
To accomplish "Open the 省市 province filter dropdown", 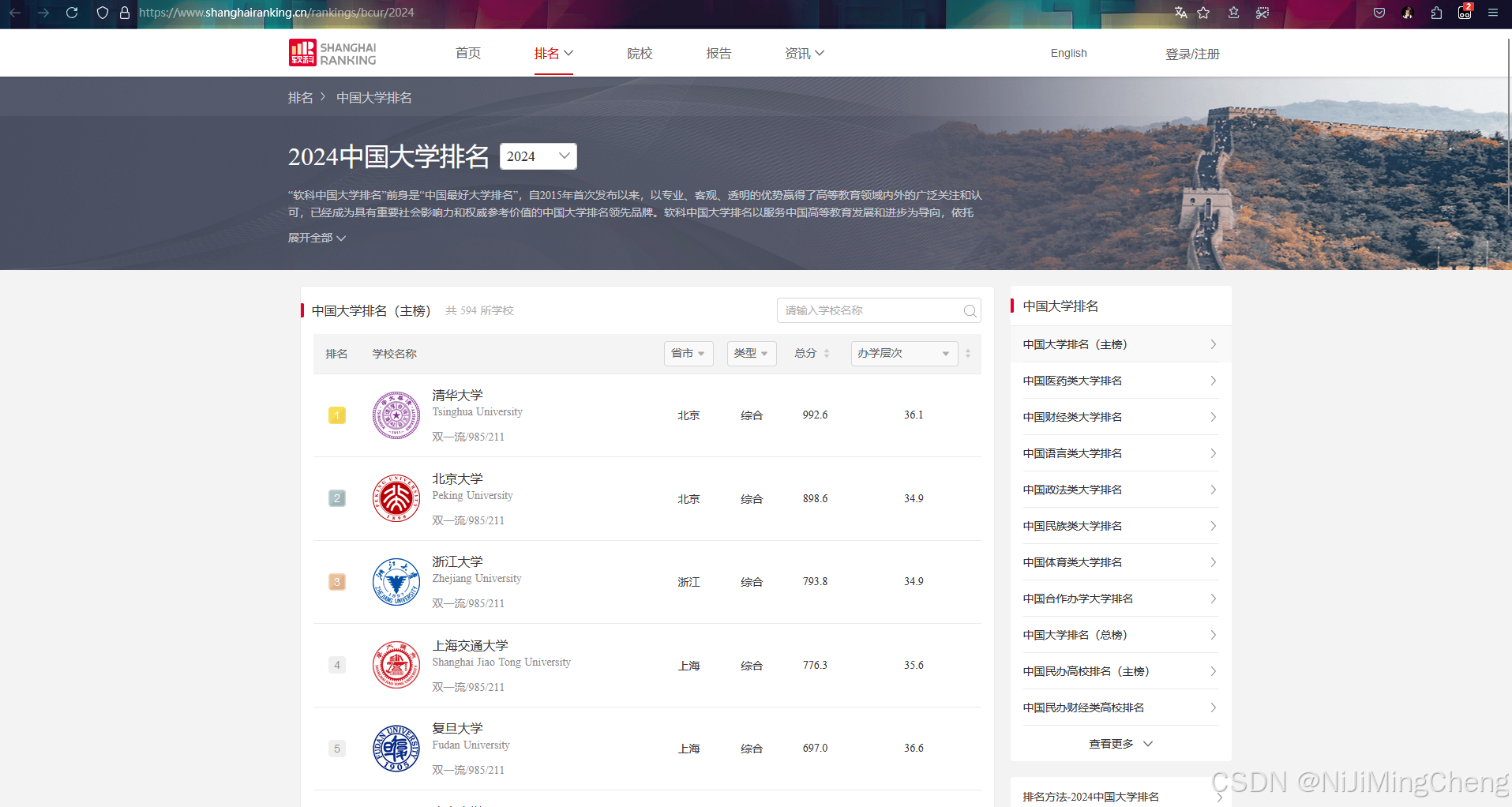I will tap(688, 354).
